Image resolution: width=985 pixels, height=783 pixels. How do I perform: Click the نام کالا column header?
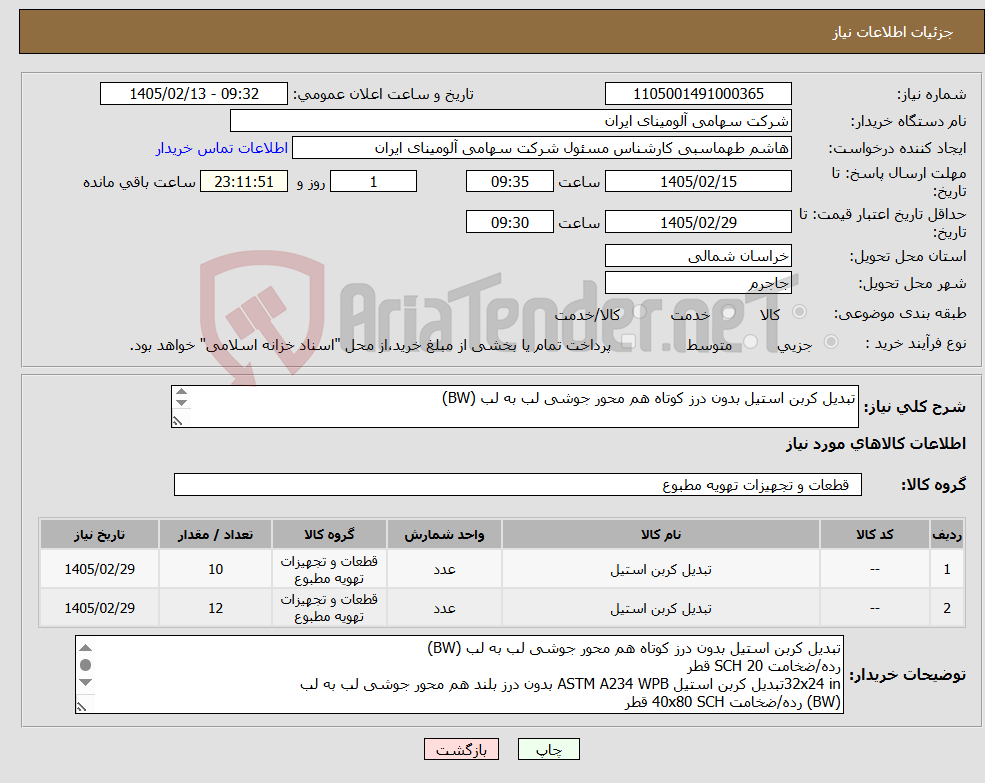tap(660, 534)
